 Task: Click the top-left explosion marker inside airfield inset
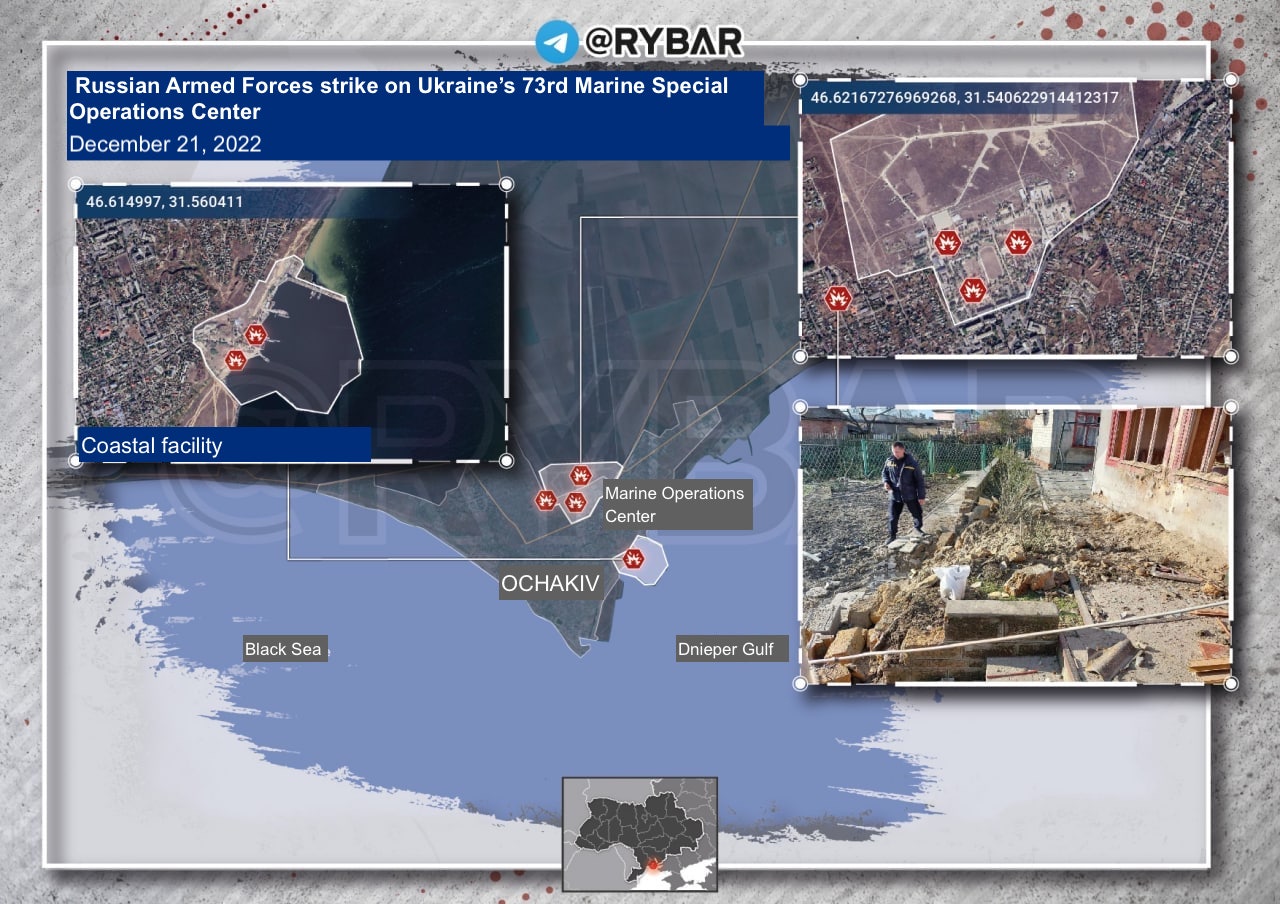click(x=946, y=242)
